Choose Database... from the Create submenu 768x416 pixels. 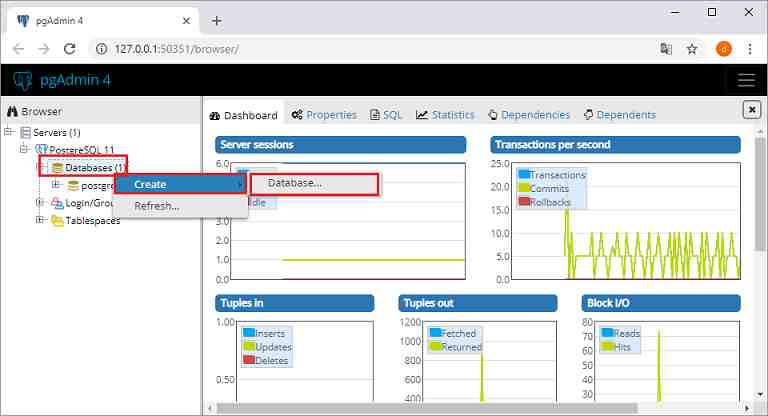tap(314, 183)
